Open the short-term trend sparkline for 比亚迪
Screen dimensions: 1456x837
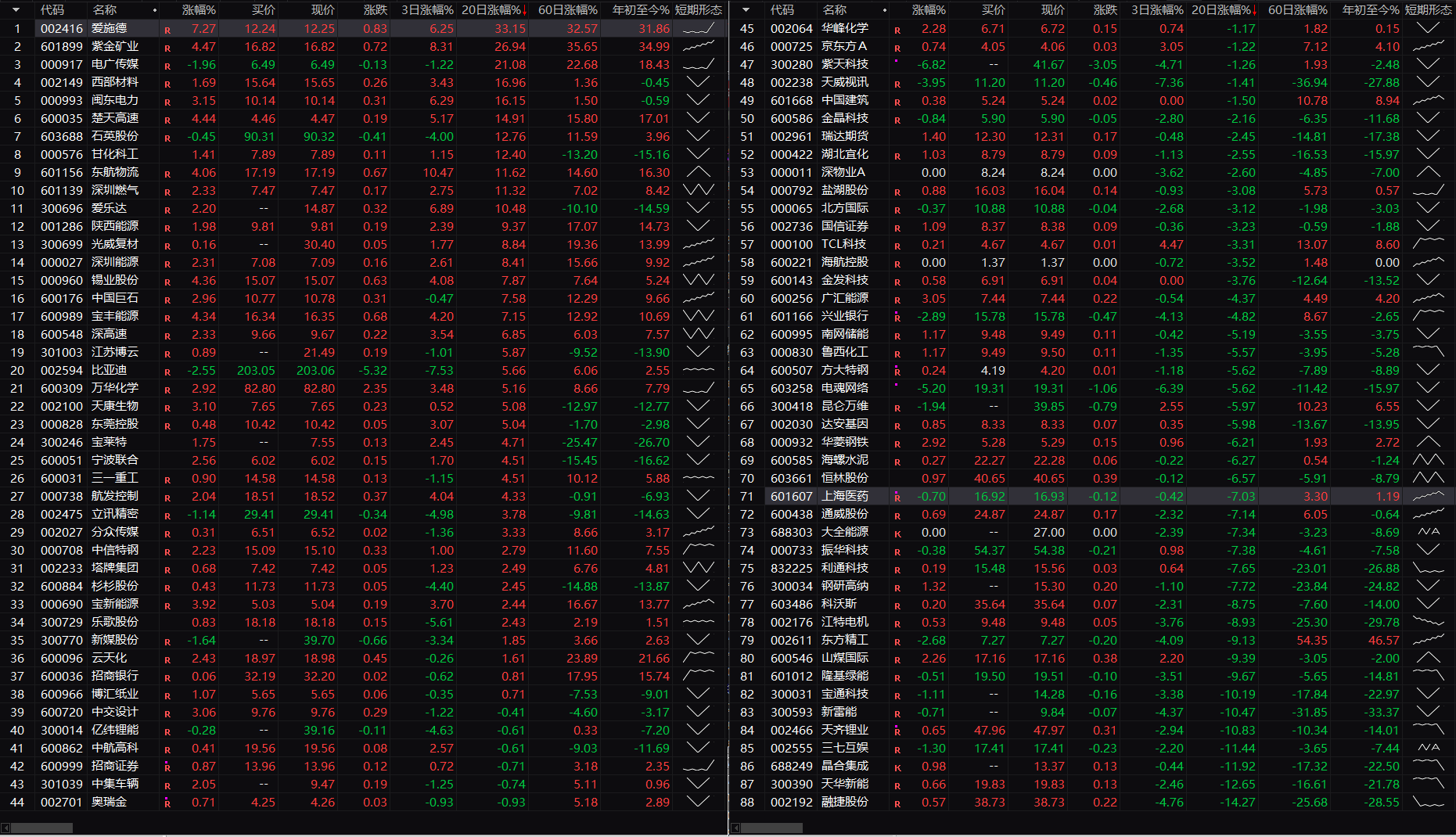(x=699, y=370)
